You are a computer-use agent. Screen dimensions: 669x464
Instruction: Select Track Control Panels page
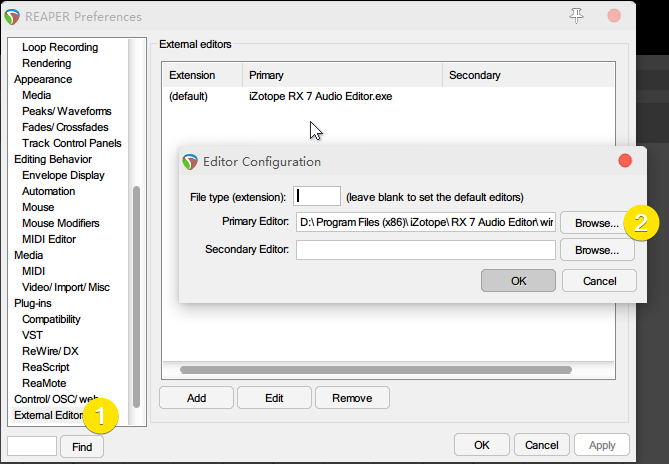[x=72, y=143]
